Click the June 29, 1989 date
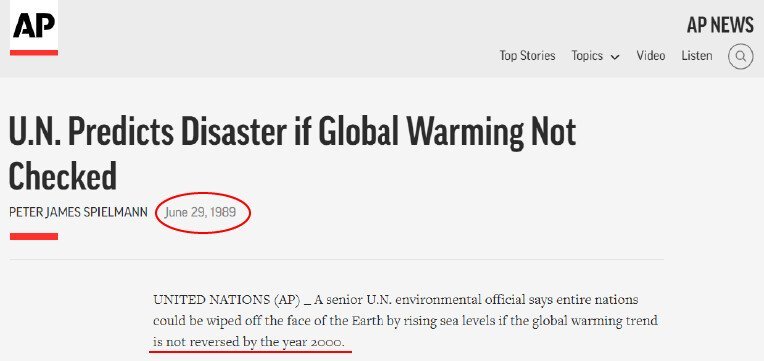The image size is (764, 361). (200, 212)
